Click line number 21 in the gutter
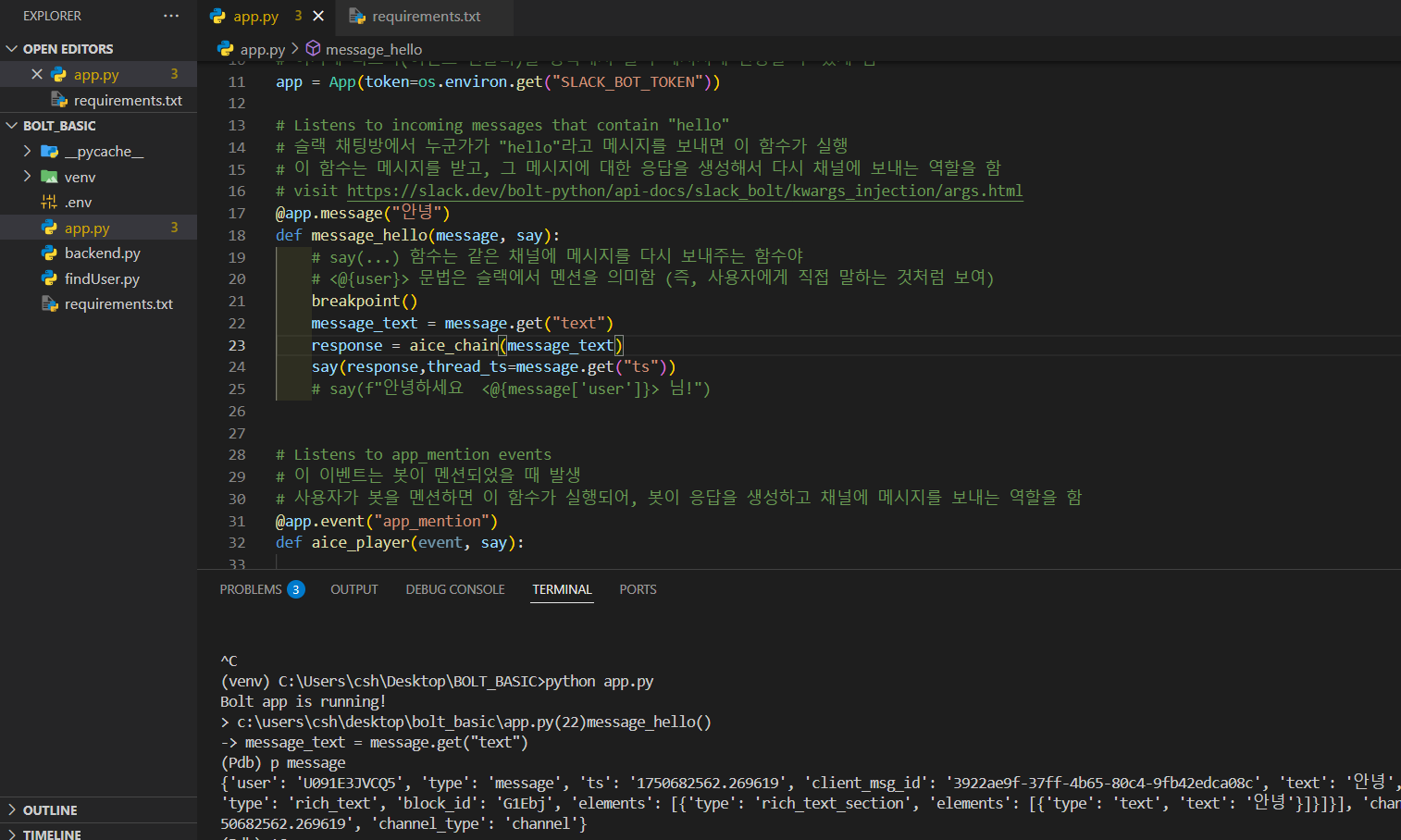 coord(237,301)
